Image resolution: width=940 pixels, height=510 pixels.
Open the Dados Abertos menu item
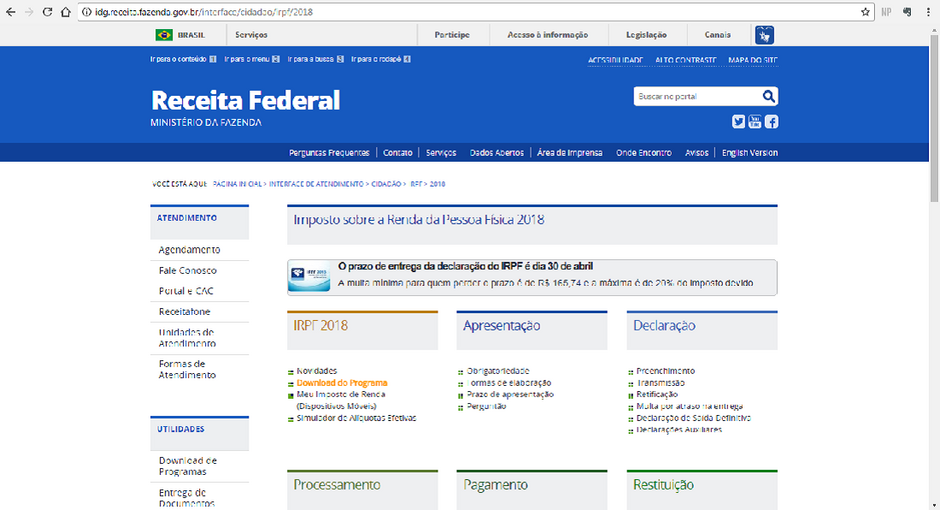496,153
